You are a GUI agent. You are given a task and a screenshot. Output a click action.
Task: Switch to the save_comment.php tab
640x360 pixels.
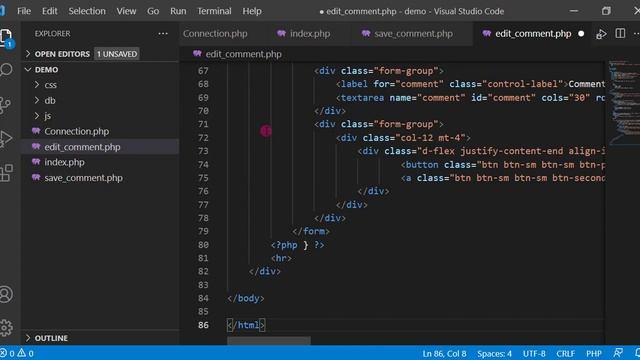(413, 34)
